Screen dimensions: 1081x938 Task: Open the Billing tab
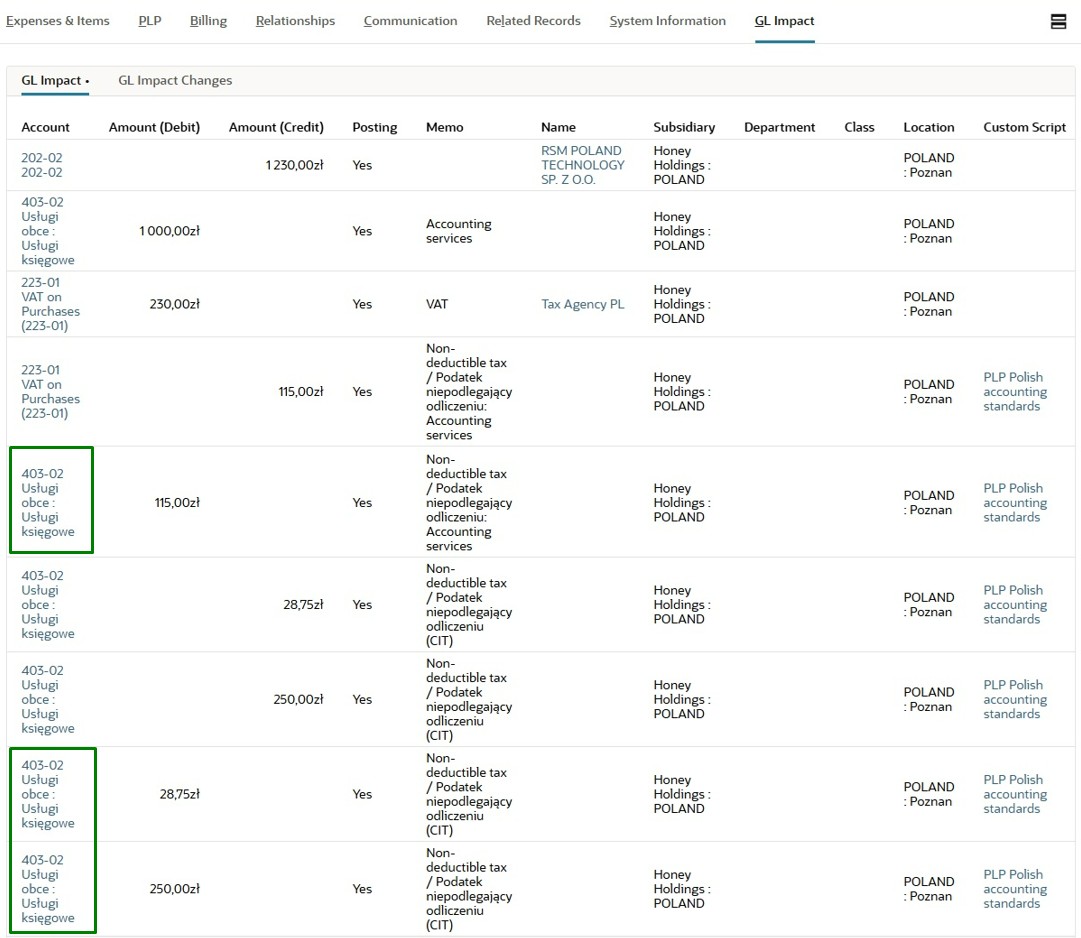pyautogui.click(x=208, y=21)
